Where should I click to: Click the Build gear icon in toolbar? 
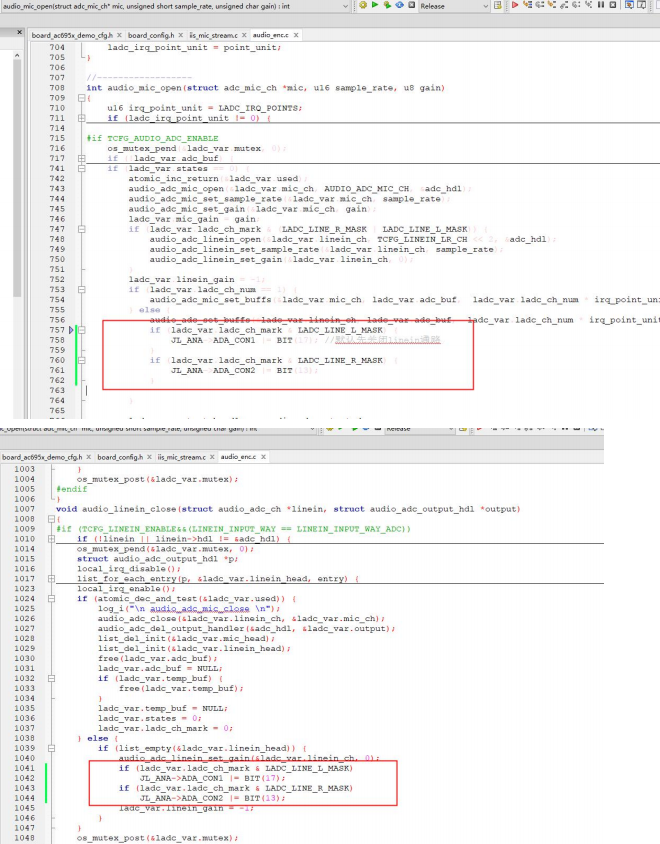(x=363, y=5)
